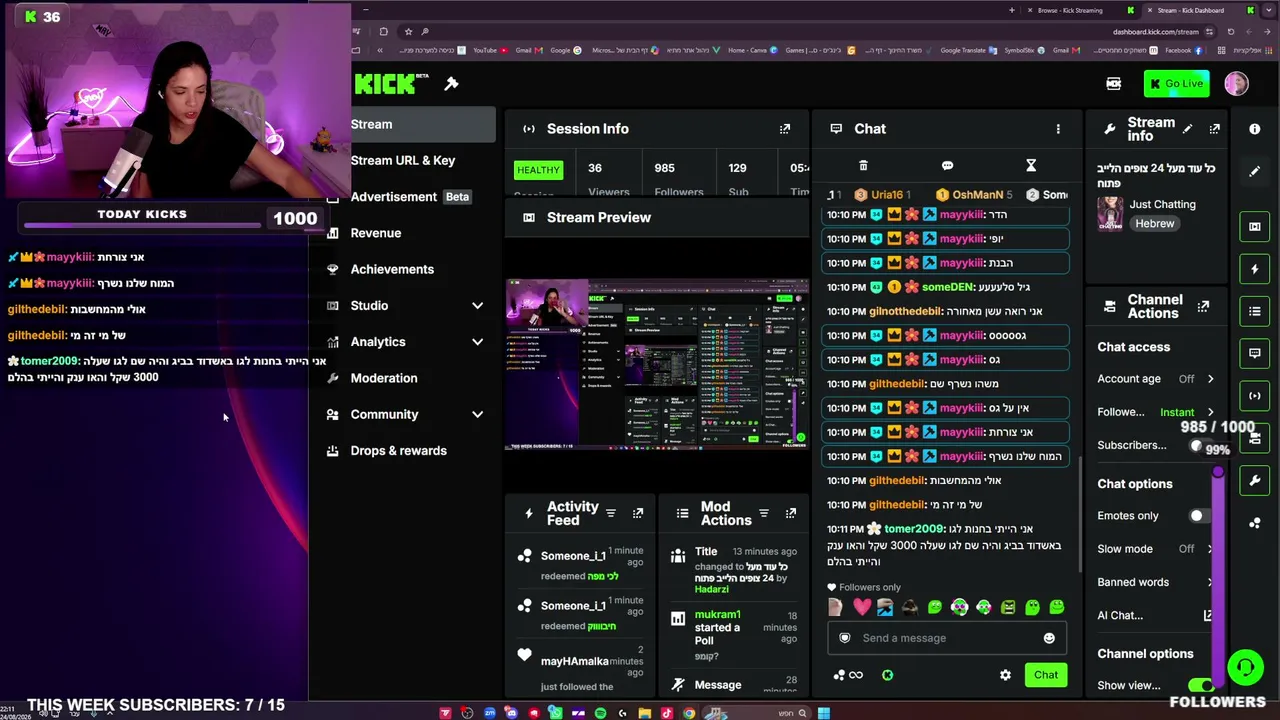
Task: Open the green support headset button
Action: 1245,666
